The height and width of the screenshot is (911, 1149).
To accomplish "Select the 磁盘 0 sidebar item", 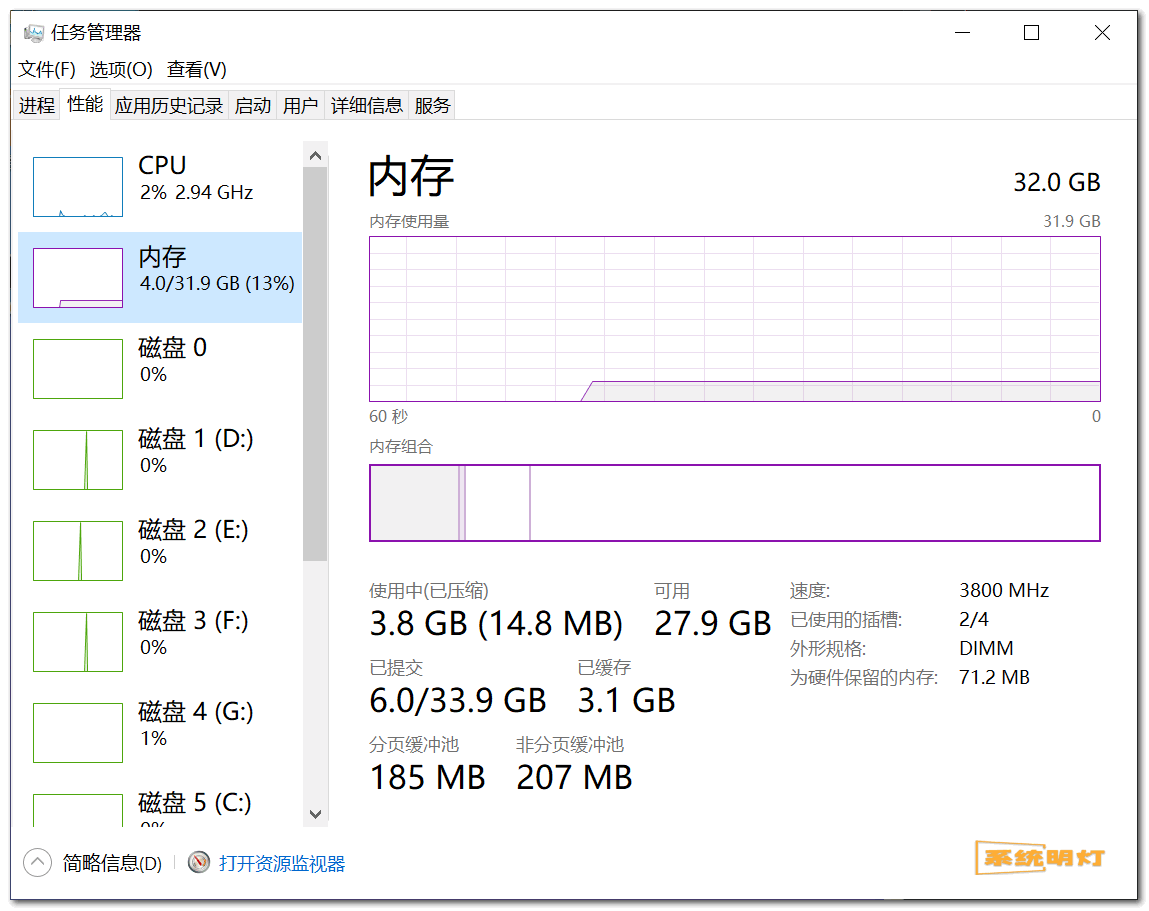I will pos(160,368).
